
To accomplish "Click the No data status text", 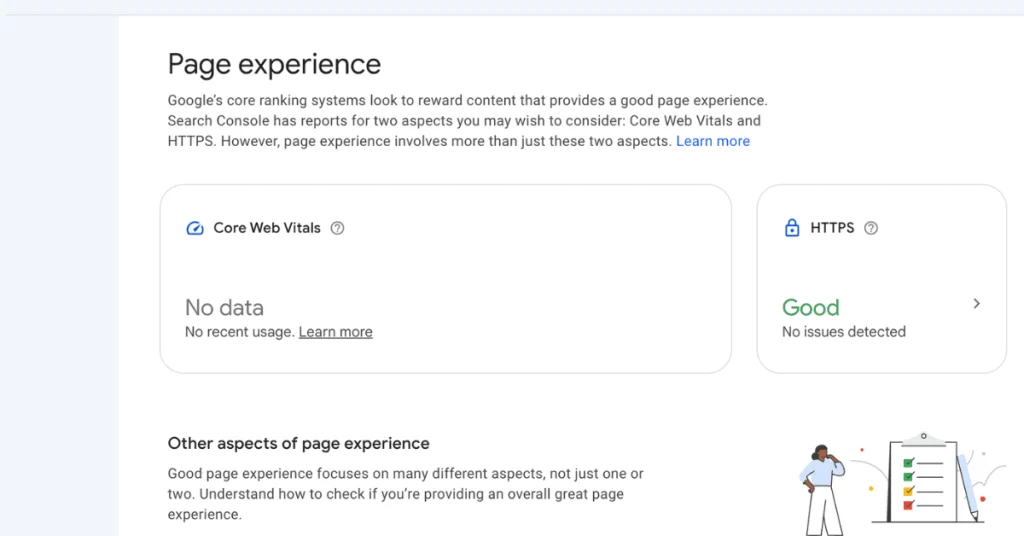I will tap(224, 307).
